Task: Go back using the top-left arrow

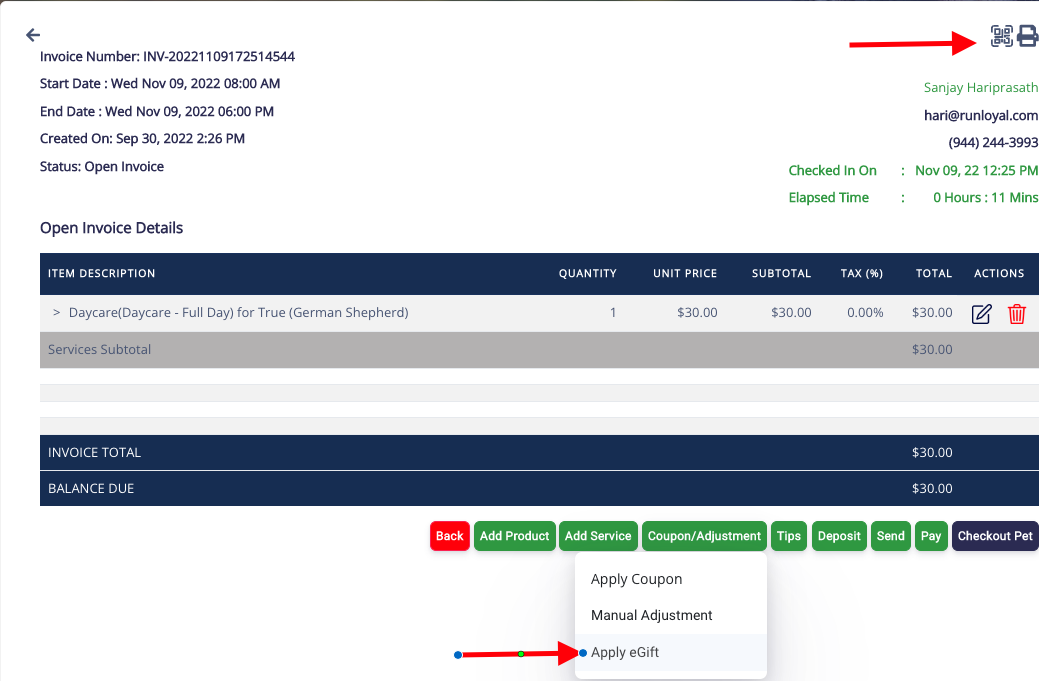Action: pos(33,35)
